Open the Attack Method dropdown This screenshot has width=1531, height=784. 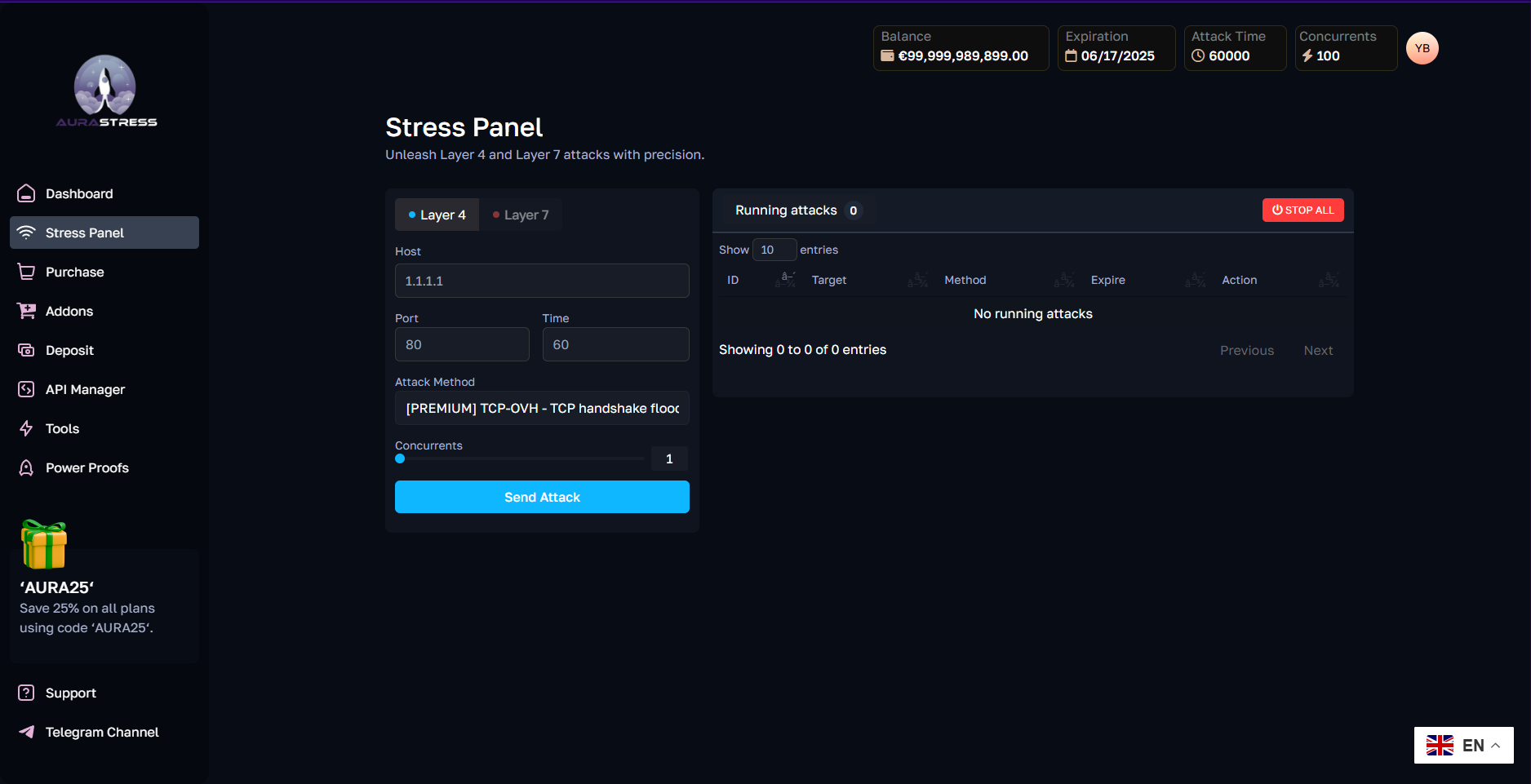(542, 408)
